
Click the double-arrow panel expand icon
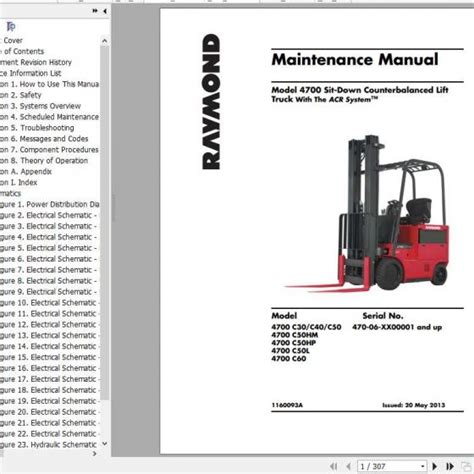pyautogui.click(x=95, y=11)
